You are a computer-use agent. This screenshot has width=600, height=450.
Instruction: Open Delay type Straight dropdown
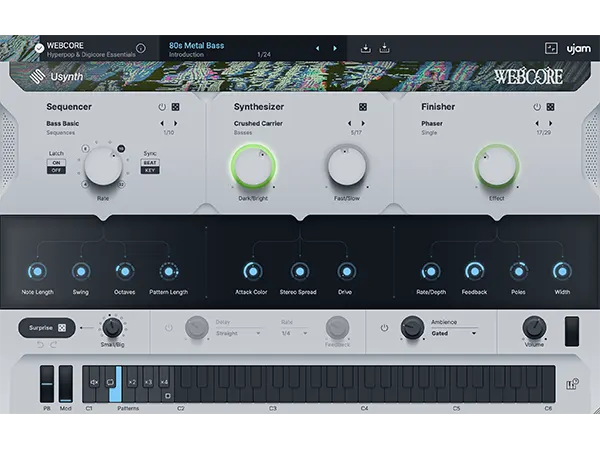click(238, 333)
